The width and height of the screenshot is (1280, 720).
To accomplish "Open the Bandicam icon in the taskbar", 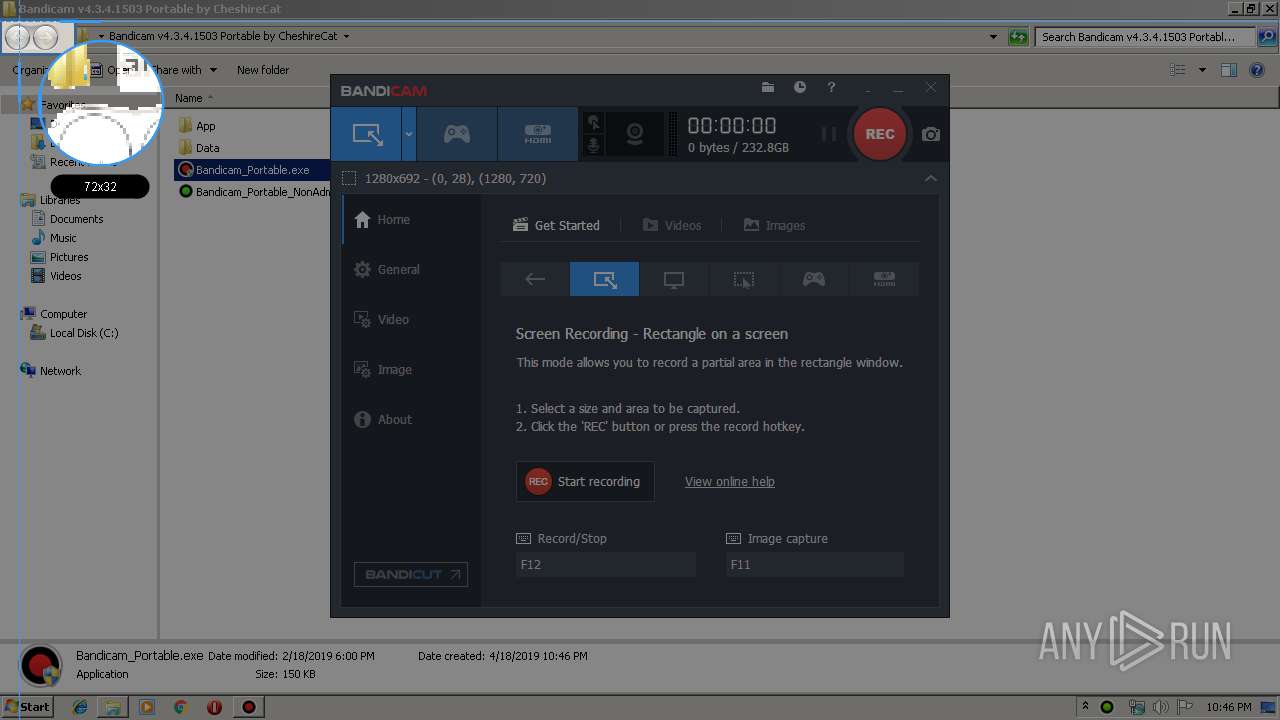I will (249, 707).
